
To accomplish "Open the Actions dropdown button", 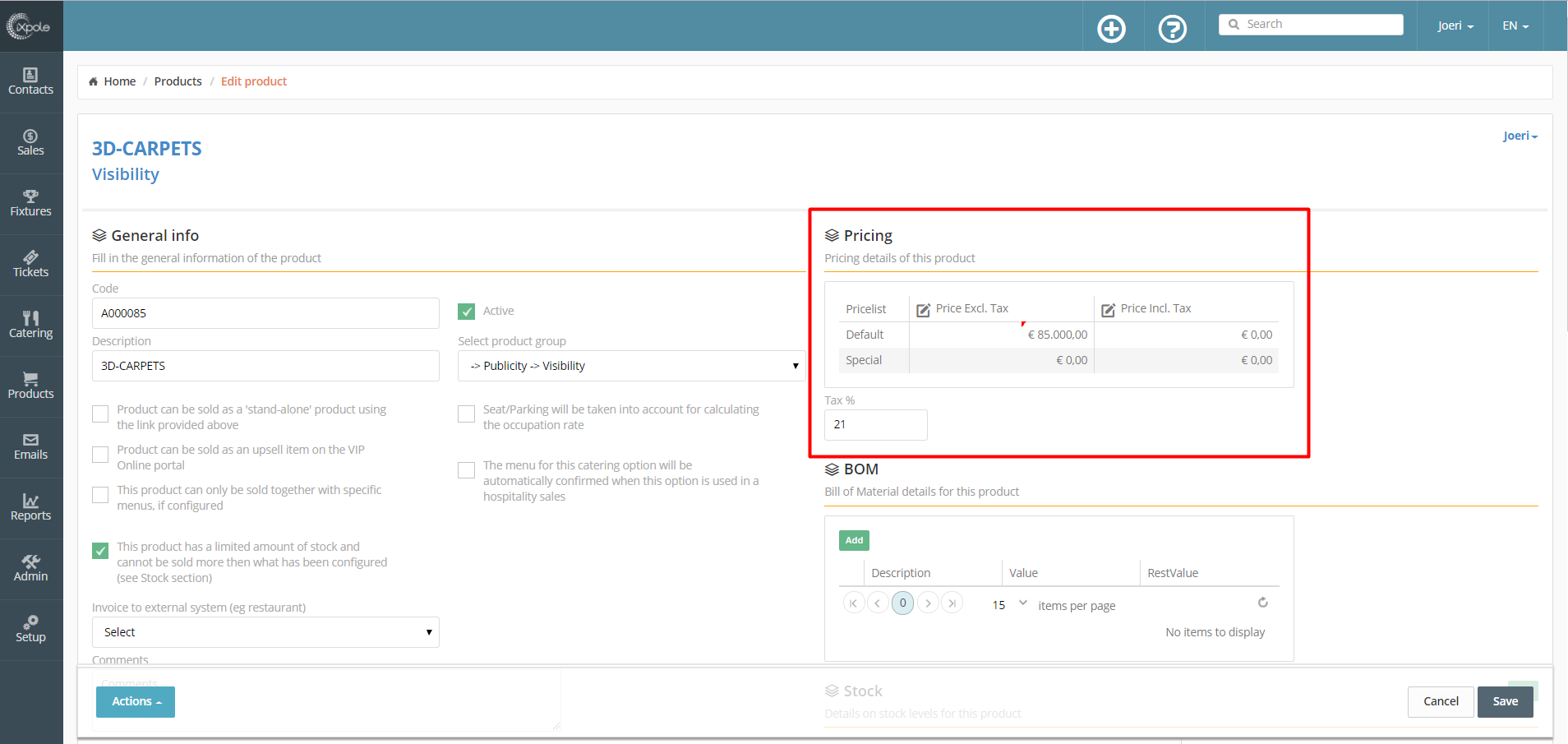I will pos(136,702).
